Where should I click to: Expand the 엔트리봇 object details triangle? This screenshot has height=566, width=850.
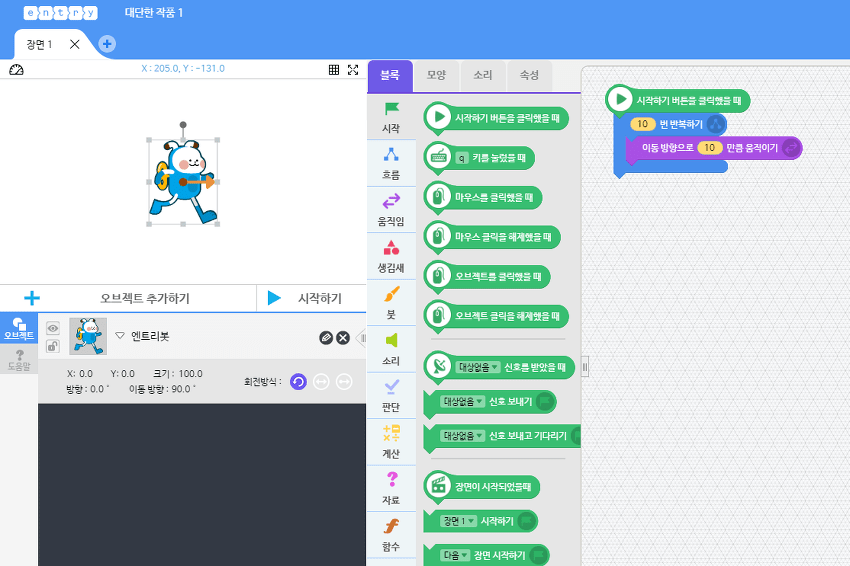[x=120, y=336]
